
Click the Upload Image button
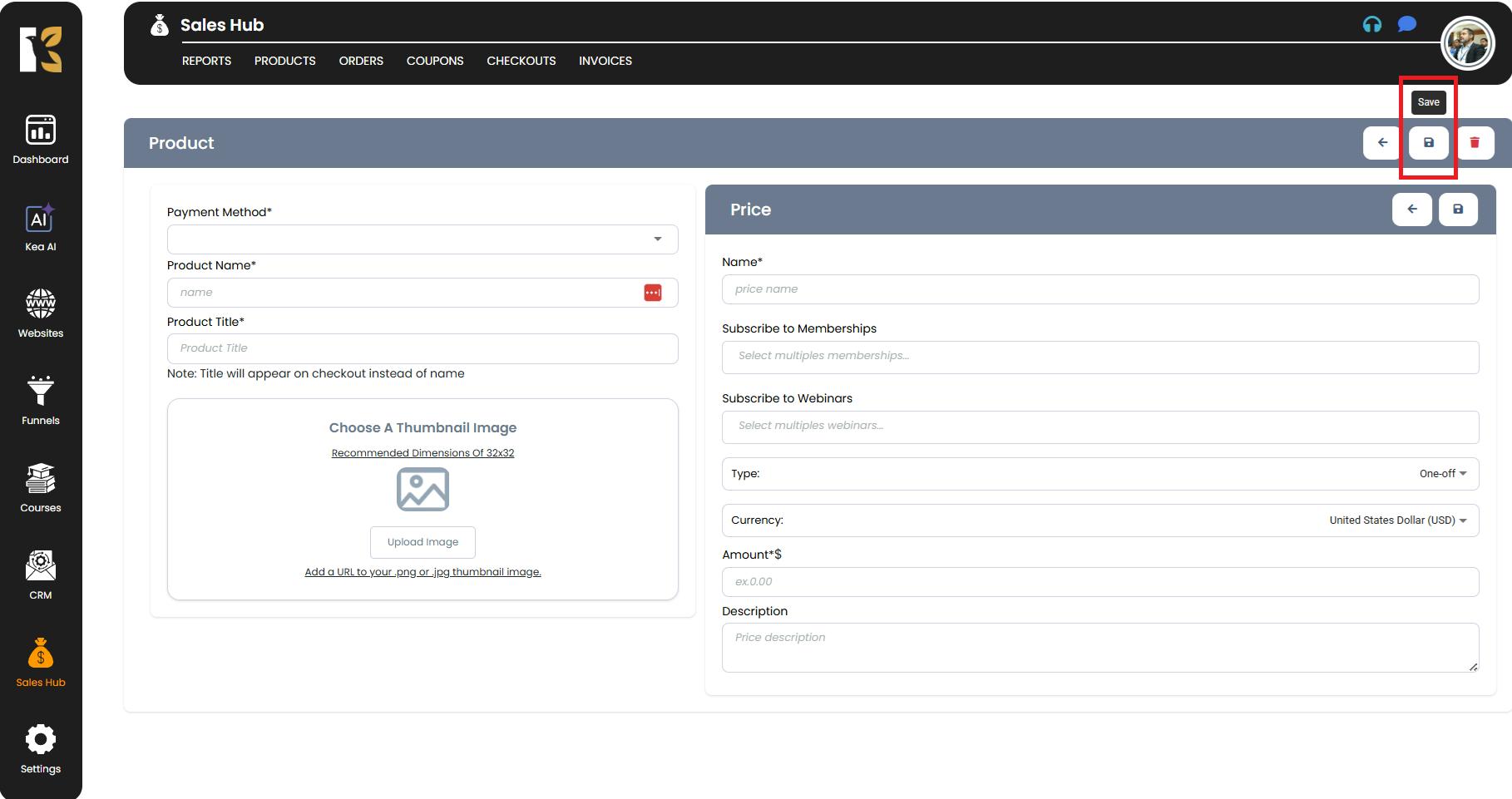click(422, 542)
